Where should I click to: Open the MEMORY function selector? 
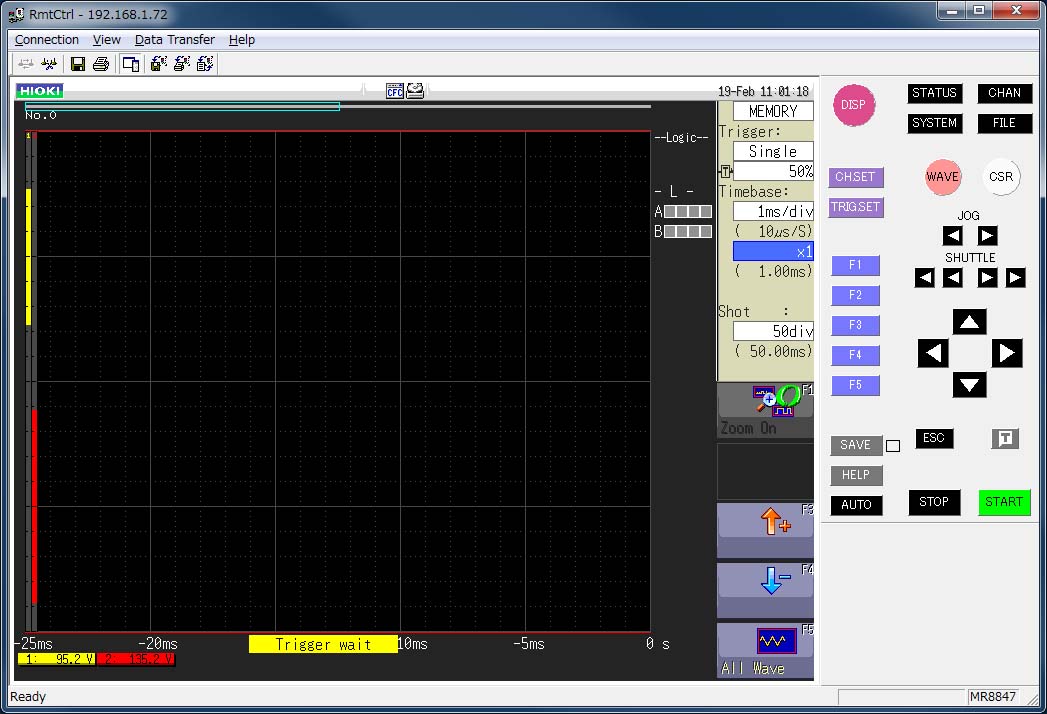(773, 112)
